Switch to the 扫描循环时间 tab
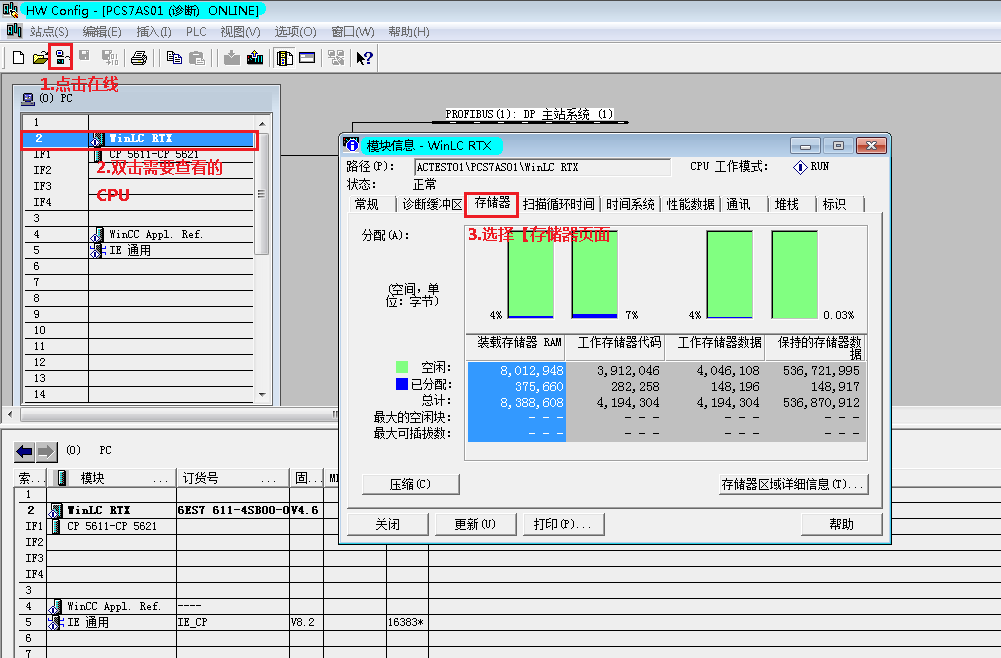1001x658 pixels. (559, 204)
